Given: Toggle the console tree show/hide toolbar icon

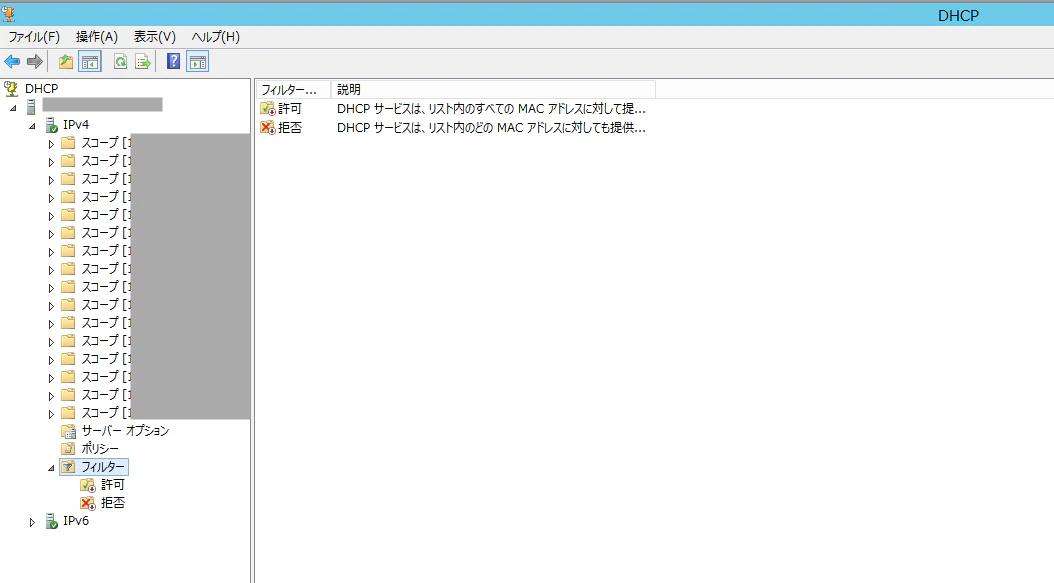Looking at the screenshot, I should (89, 62).
